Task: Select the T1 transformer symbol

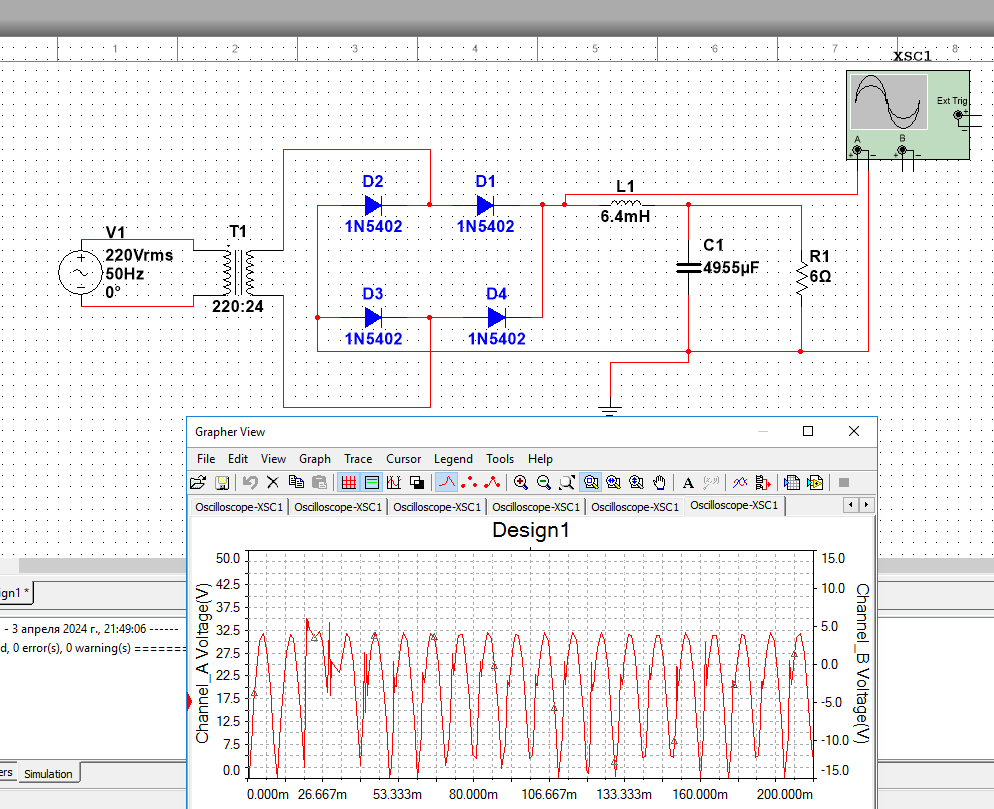Action: coord(238,273)
